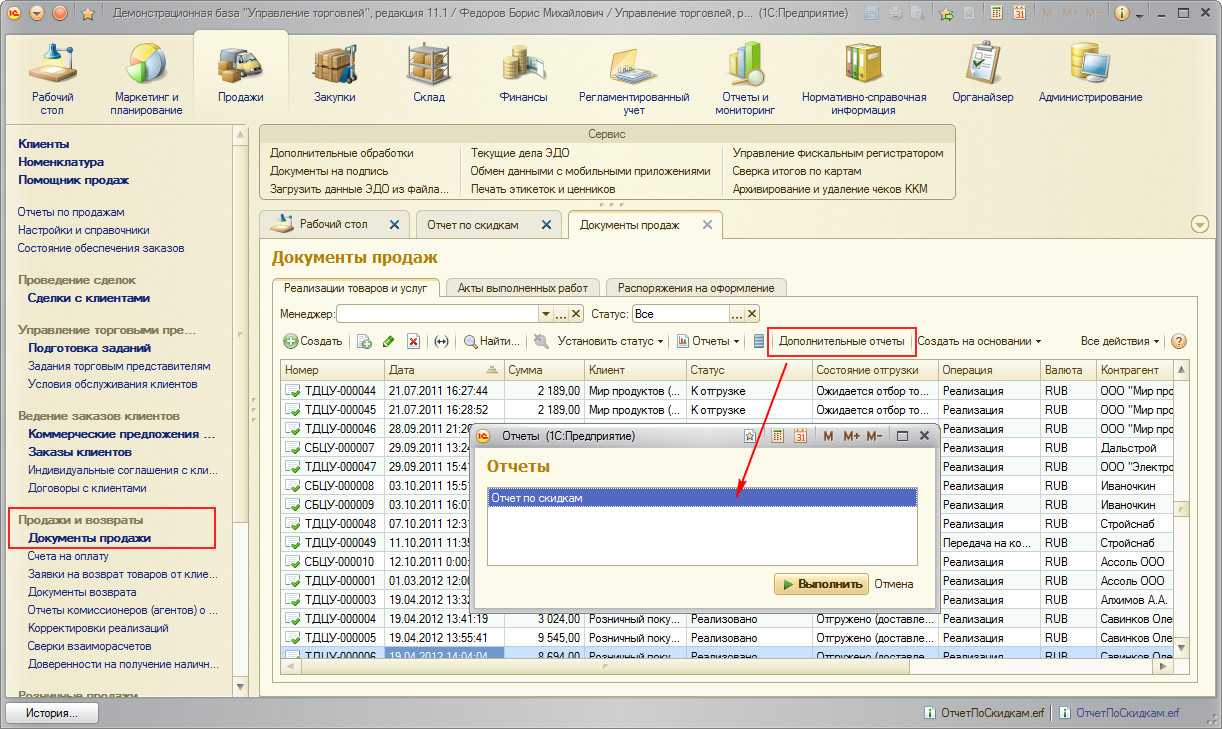
Task: Open the Менеджер dropdown list
Action: (545, 314)
